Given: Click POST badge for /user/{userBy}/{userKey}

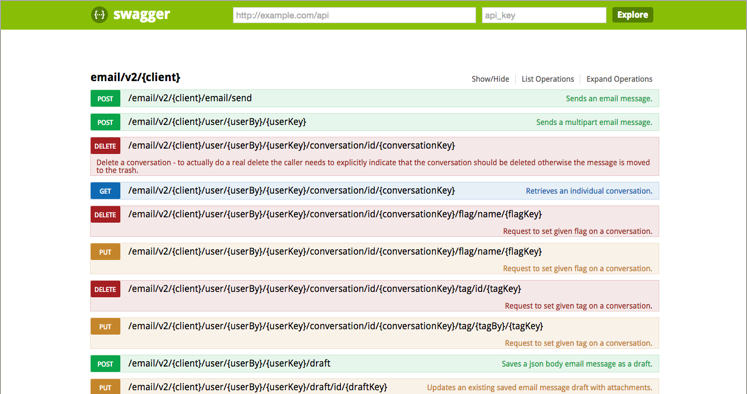Looking at the screenshot, I should point(105,122).
